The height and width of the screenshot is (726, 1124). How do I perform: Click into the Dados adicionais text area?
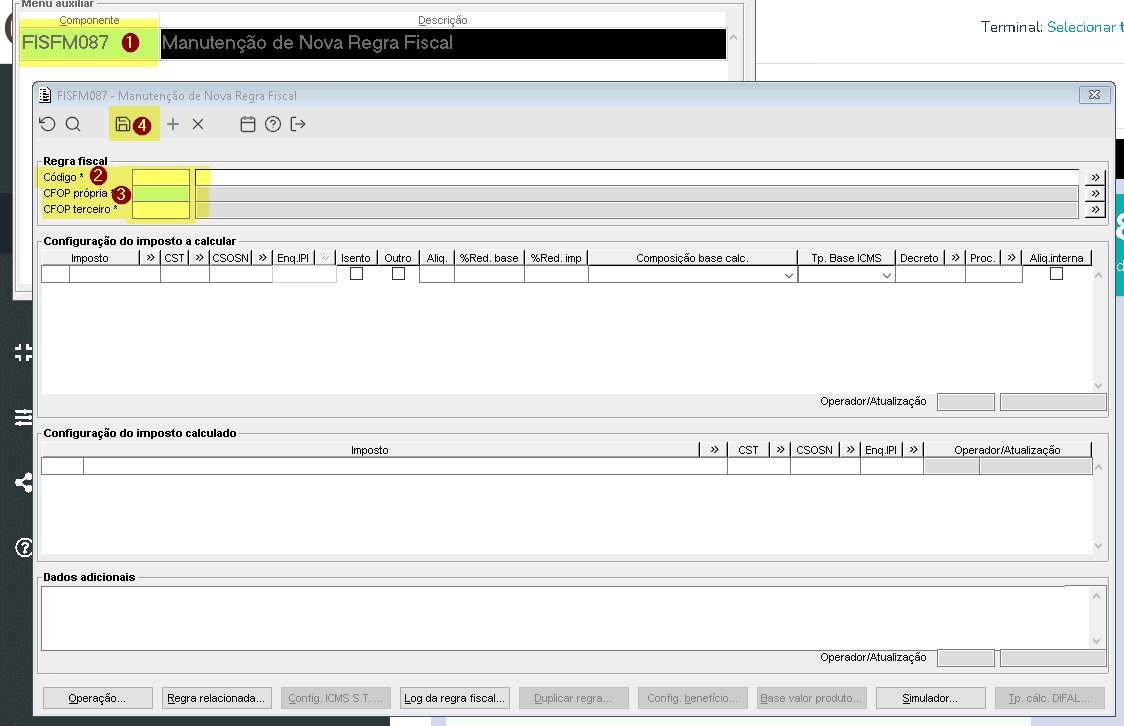565,618
